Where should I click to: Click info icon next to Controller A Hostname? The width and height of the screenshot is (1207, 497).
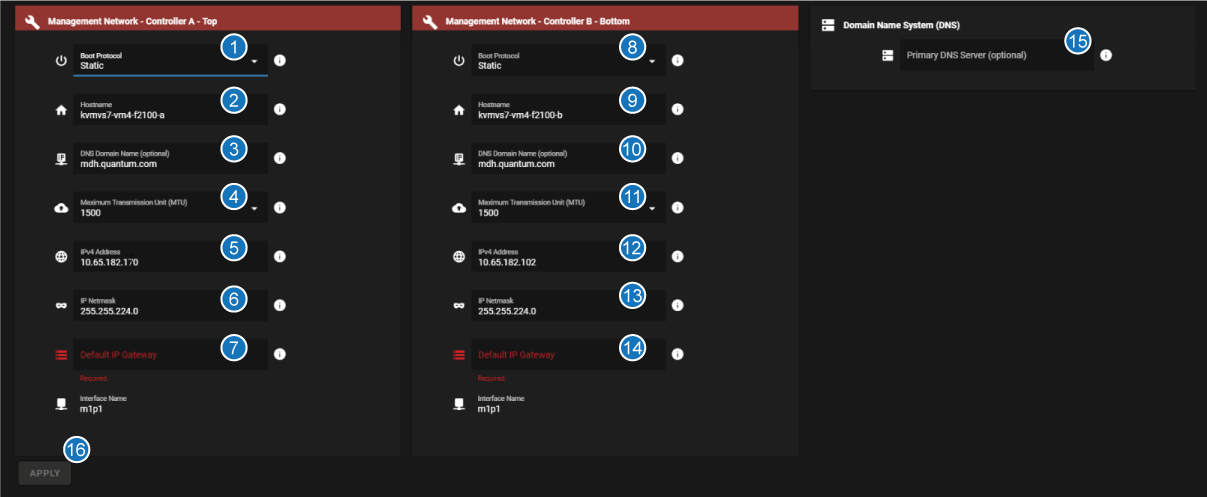(x=280, y=109)
